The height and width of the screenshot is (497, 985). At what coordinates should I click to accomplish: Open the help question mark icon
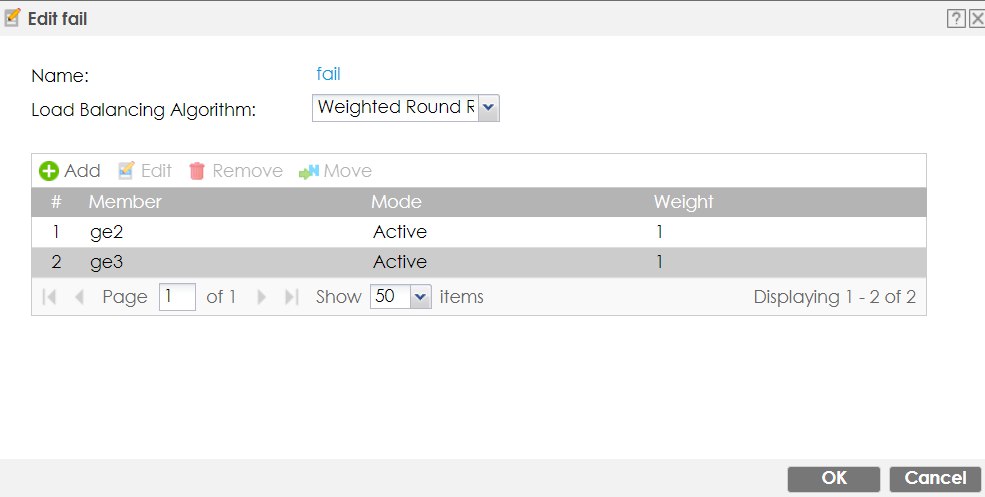pos(956,18)
